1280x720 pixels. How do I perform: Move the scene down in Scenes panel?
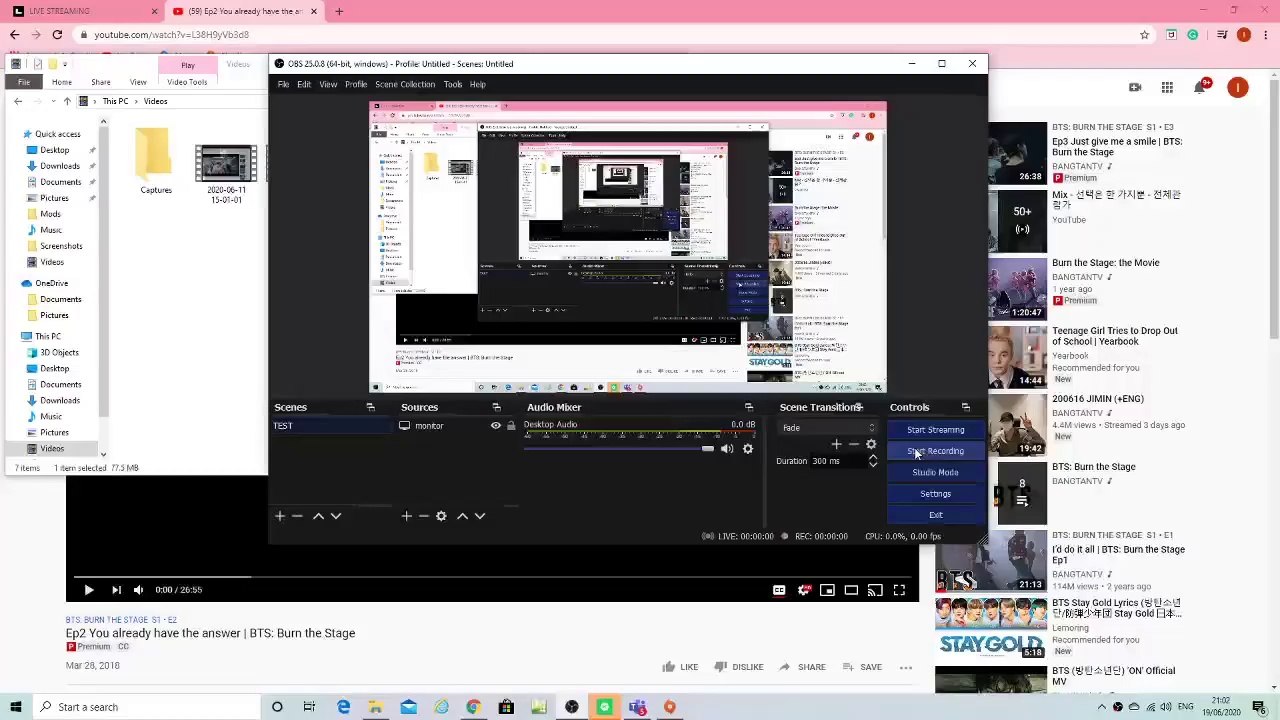pyautogui.click(x=336, y=516)
